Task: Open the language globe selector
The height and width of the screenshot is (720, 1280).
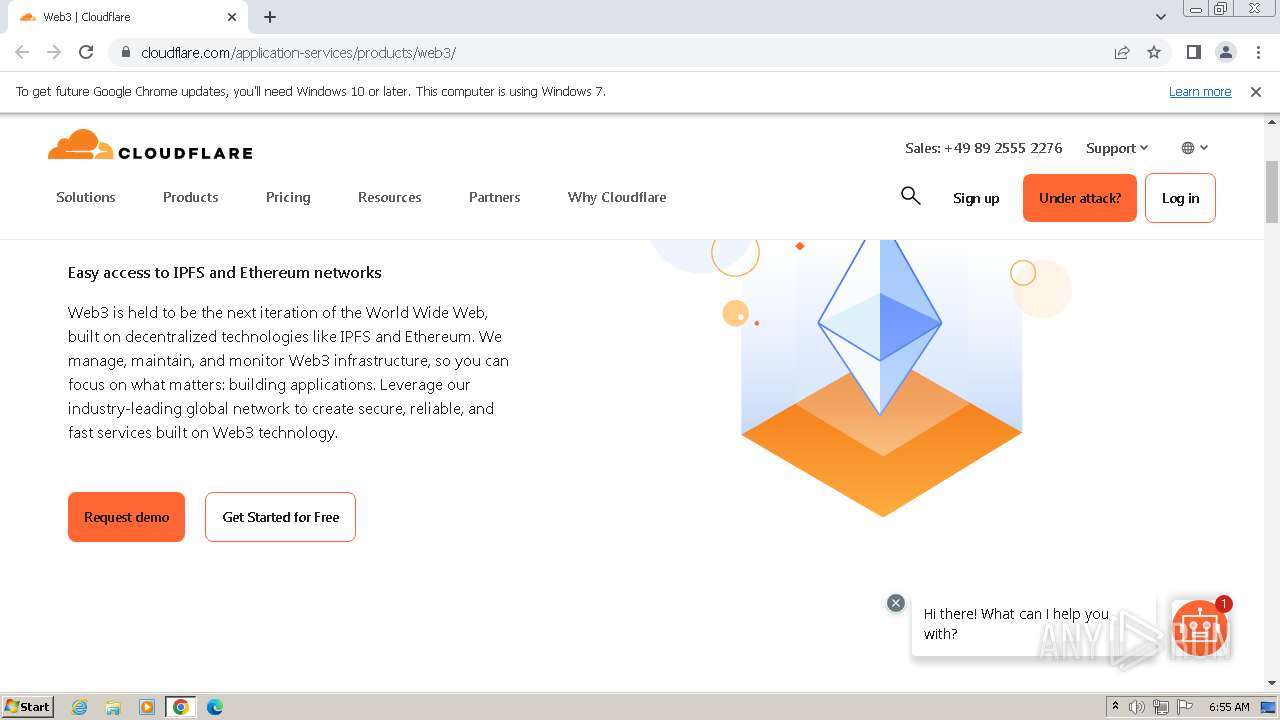Action: coord(1194,148)
